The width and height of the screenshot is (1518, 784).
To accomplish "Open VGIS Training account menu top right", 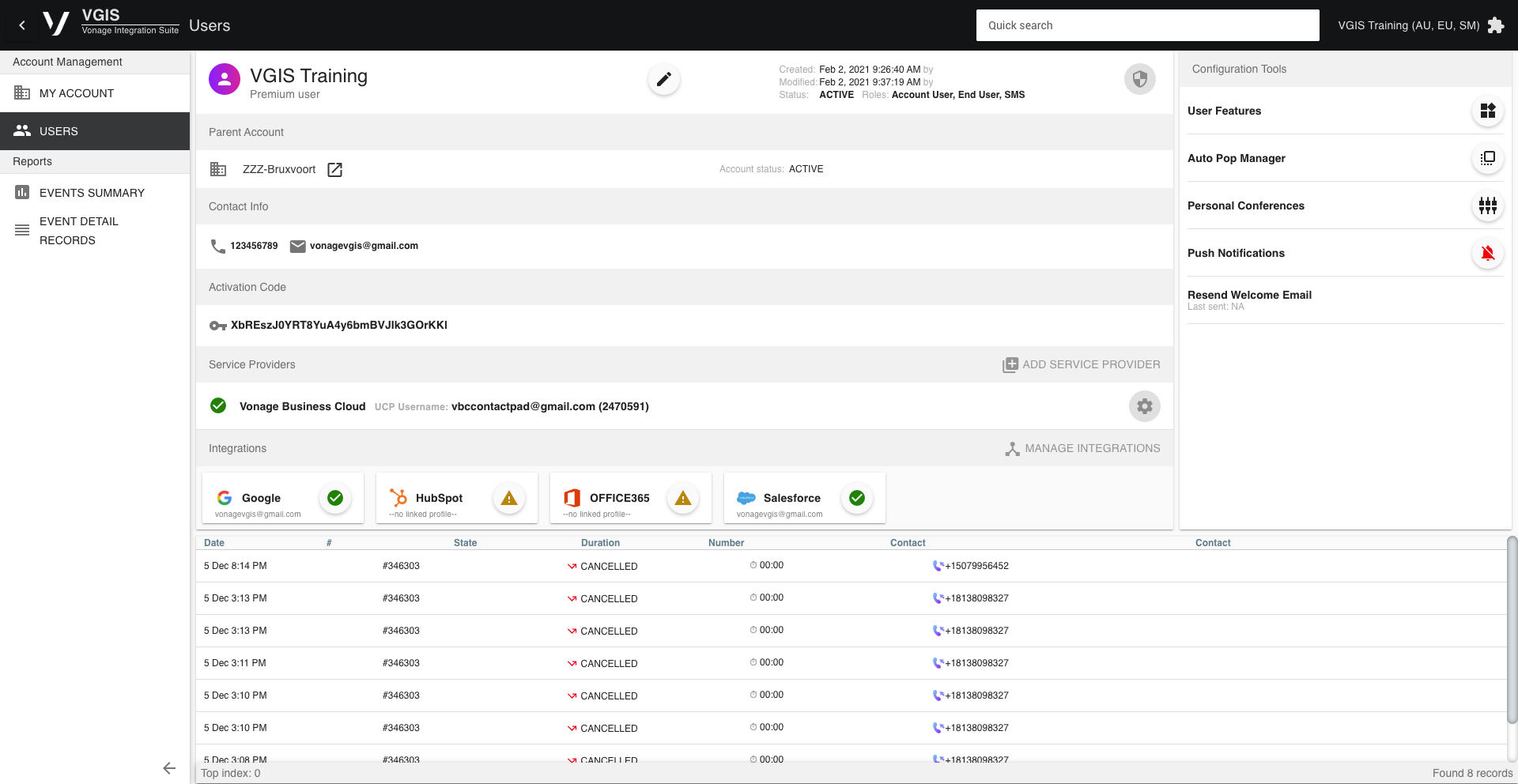I will coord(1408,25).
